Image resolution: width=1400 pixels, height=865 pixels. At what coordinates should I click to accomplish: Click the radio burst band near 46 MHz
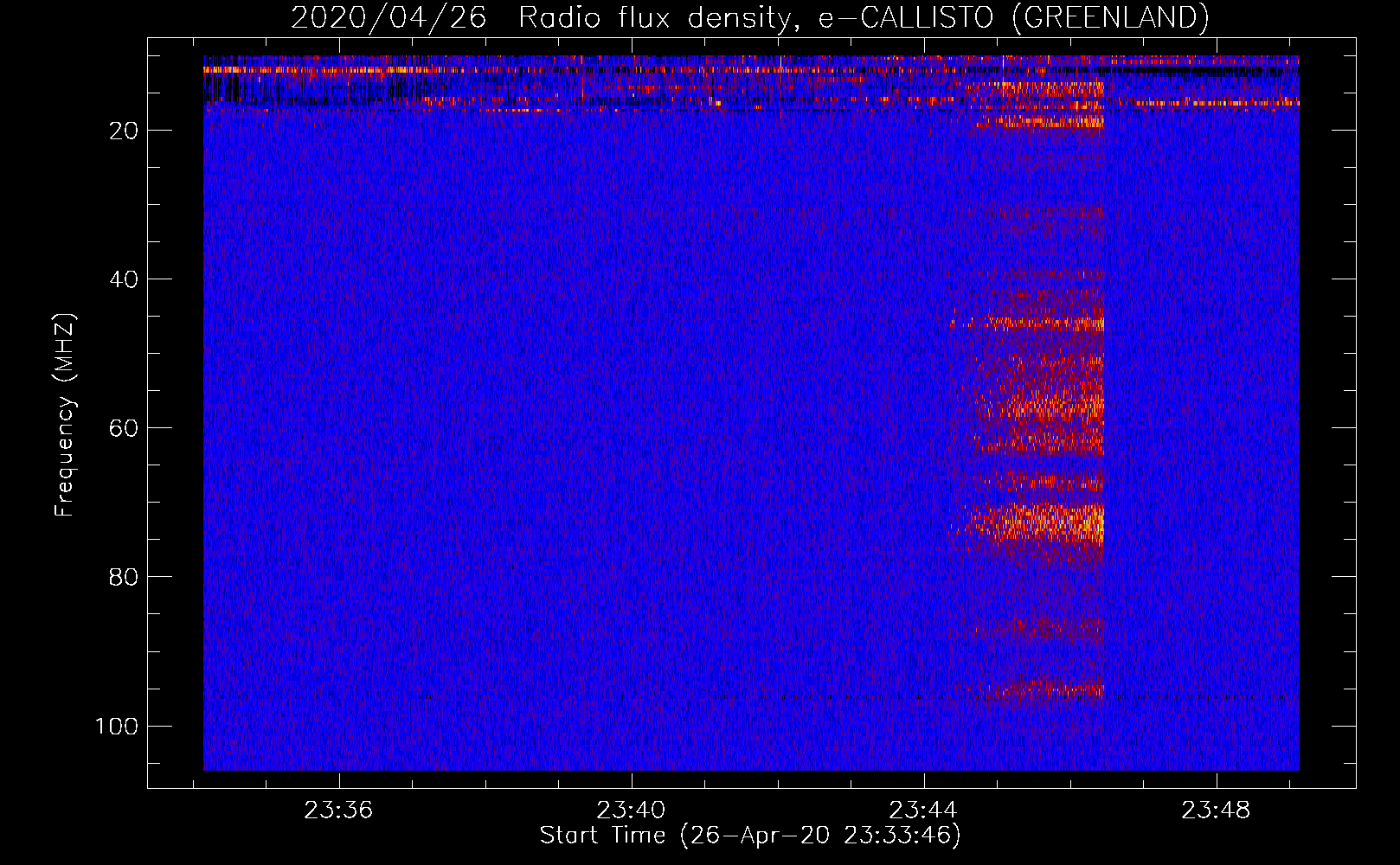(1028, 324)
